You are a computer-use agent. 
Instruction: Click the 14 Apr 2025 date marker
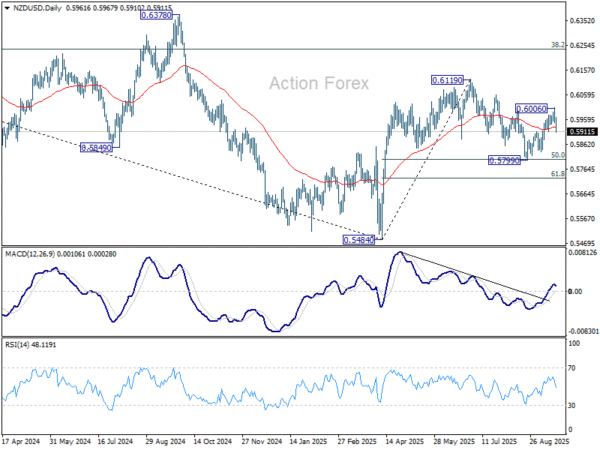coord(404,441)
